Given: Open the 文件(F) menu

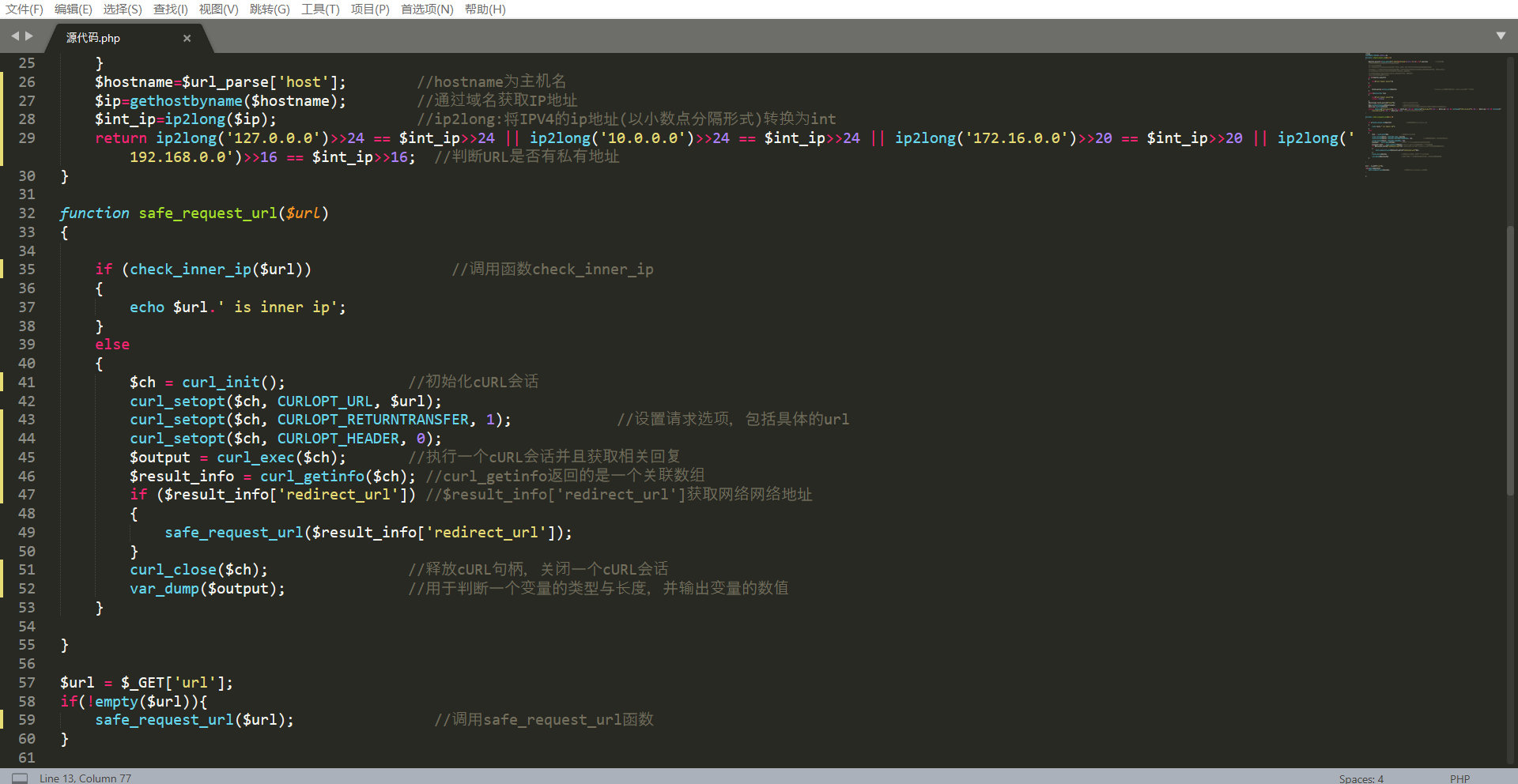Looking at the screenshot, I should point(25,9).
